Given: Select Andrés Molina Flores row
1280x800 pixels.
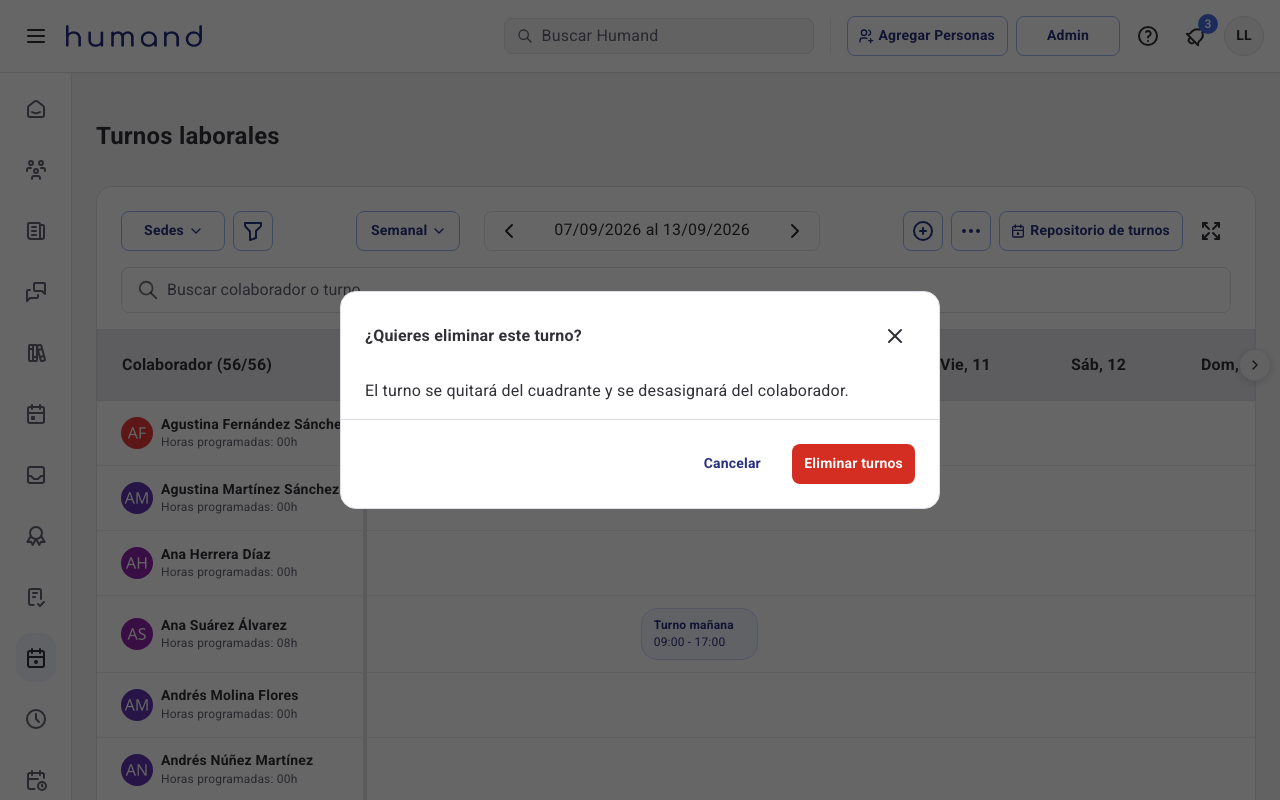Looking at the screenshot, I should tap(230, 705).
